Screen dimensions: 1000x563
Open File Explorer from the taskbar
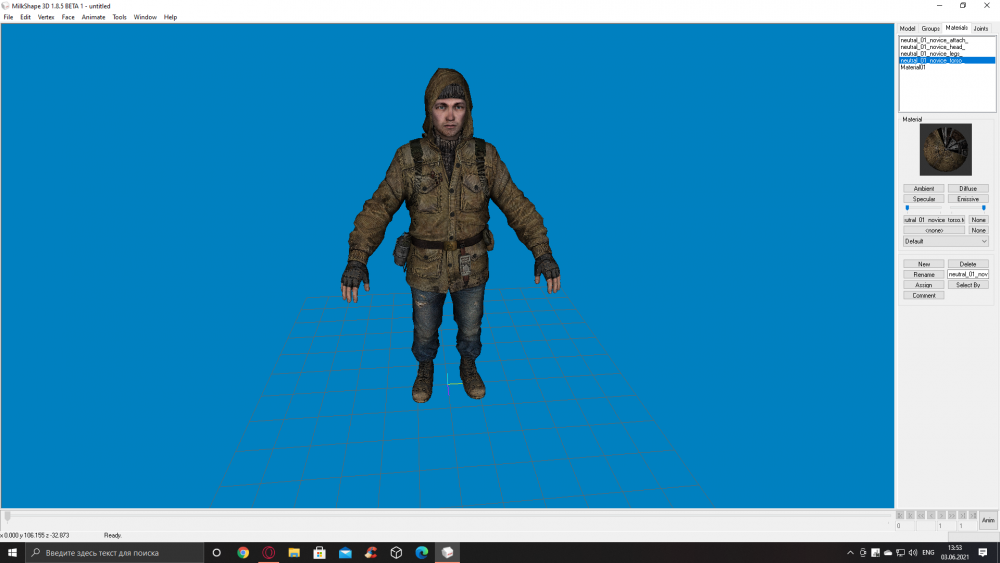point(294,553)
